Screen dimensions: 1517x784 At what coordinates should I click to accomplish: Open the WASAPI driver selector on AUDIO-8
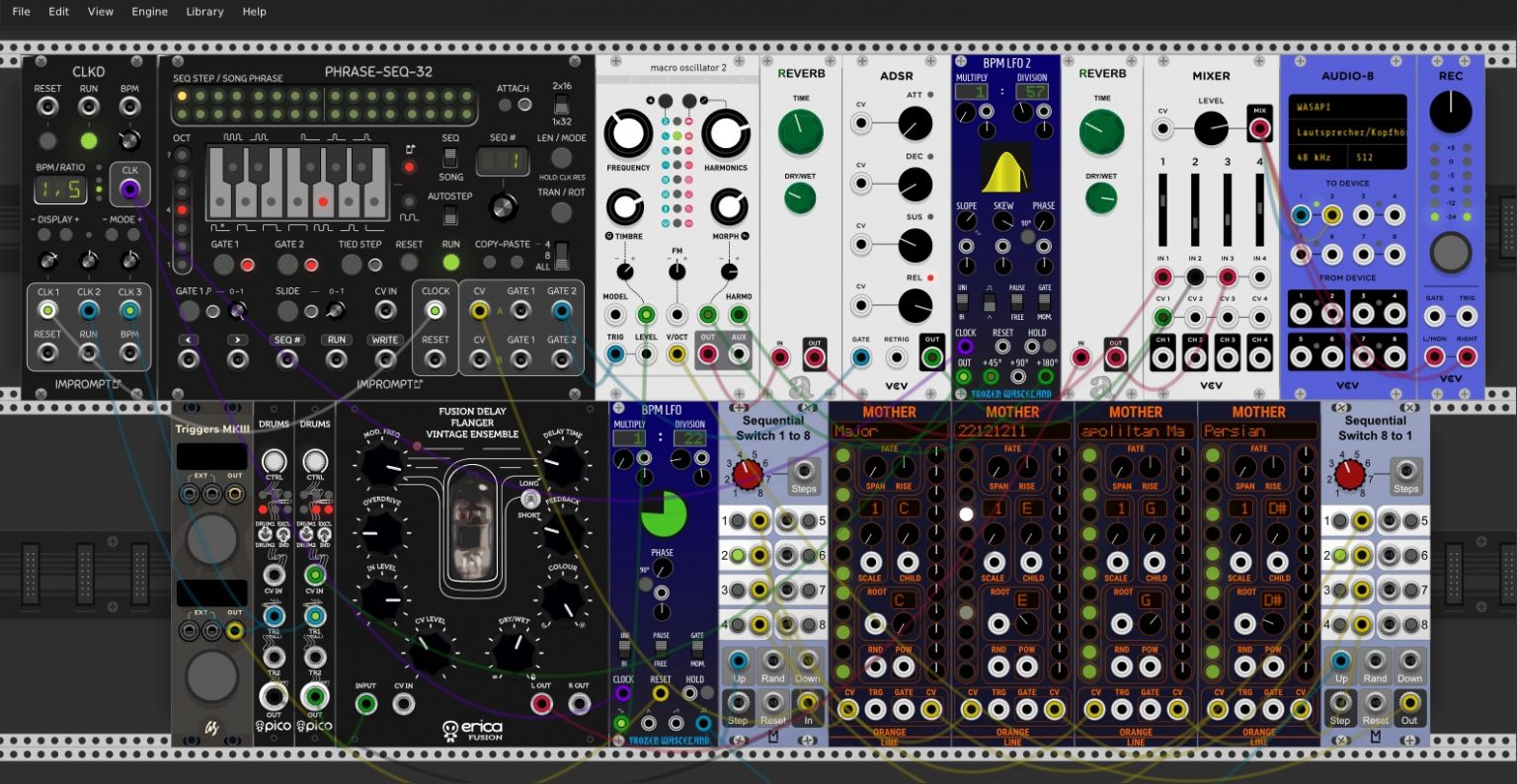tap(1347, 107)
